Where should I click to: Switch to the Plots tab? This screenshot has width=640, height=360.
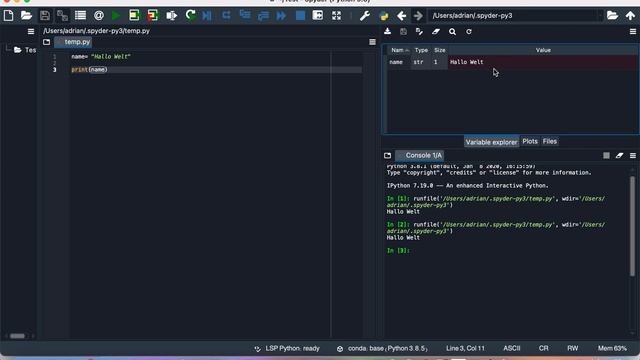pyautogui.click(x=530, y=141)
